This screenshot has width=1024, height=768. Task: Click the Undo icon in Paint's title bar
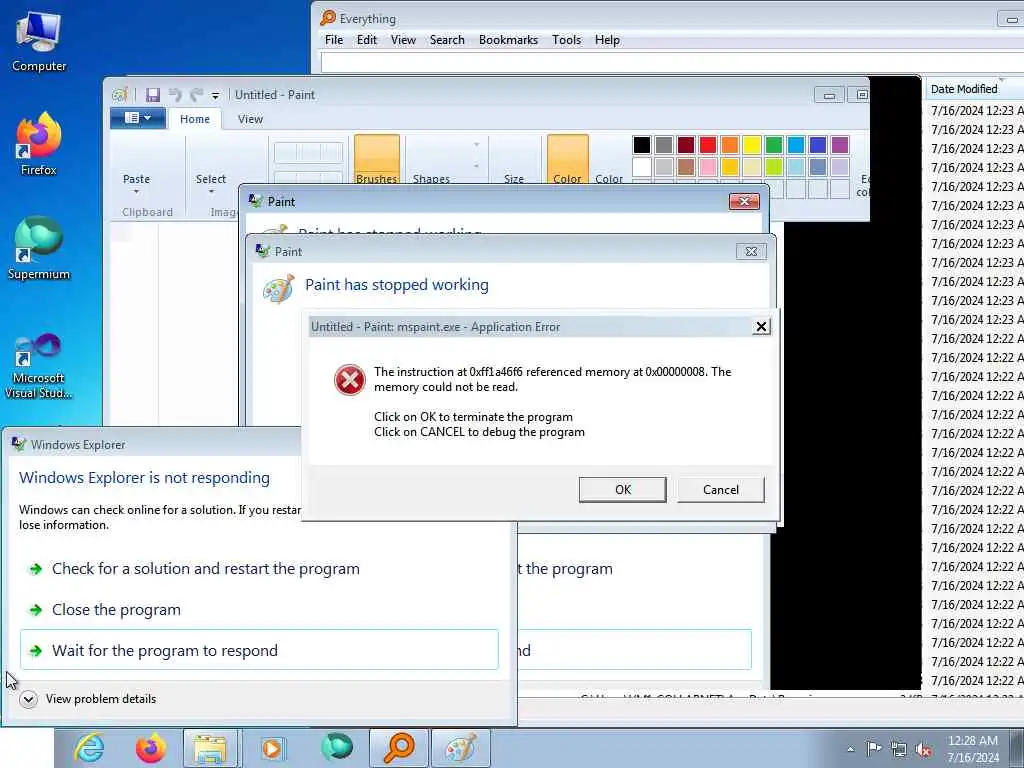[175, 95]
